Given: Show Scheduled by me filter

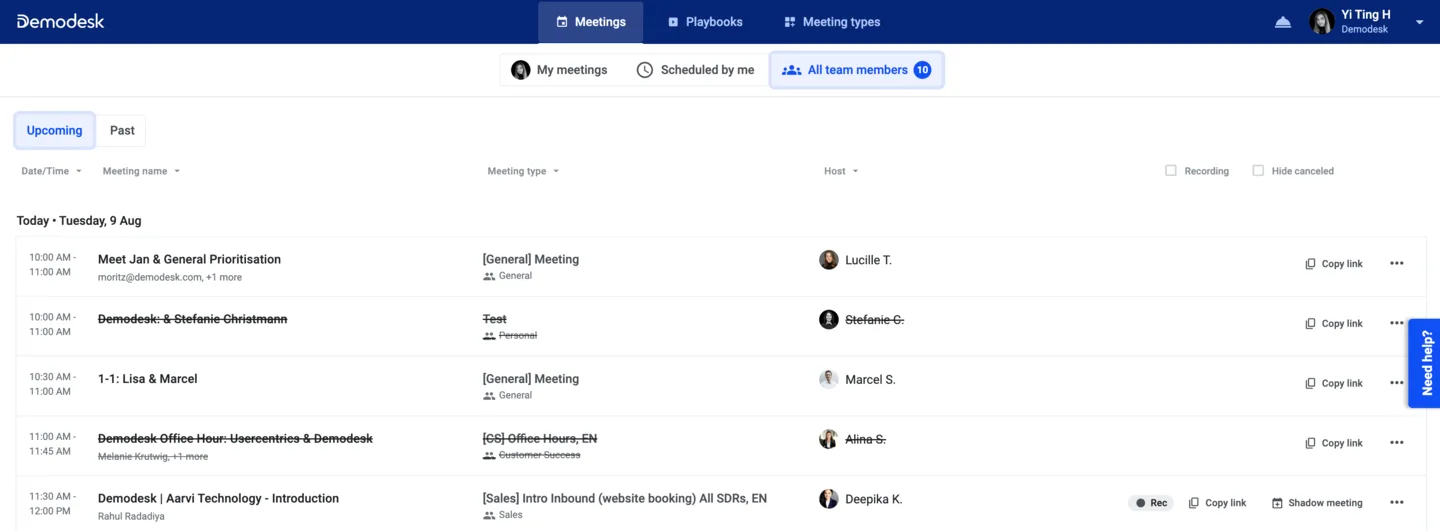Looking at the screenshot, I should (x=696, y=70).
